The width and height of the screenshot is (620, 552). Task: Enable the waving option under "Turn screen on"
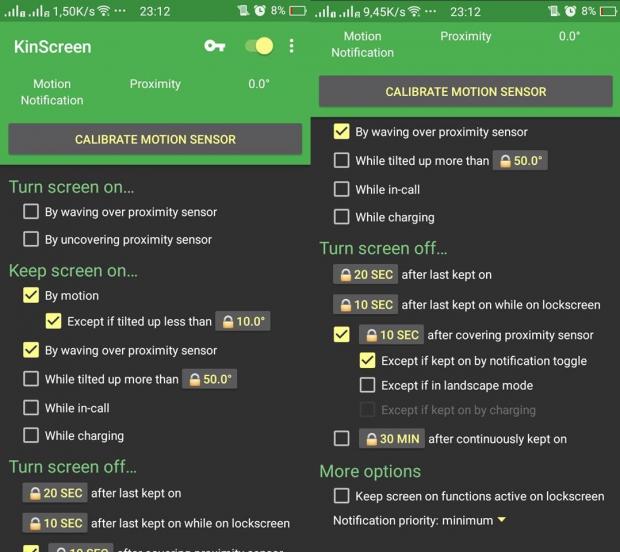[31, 212]
